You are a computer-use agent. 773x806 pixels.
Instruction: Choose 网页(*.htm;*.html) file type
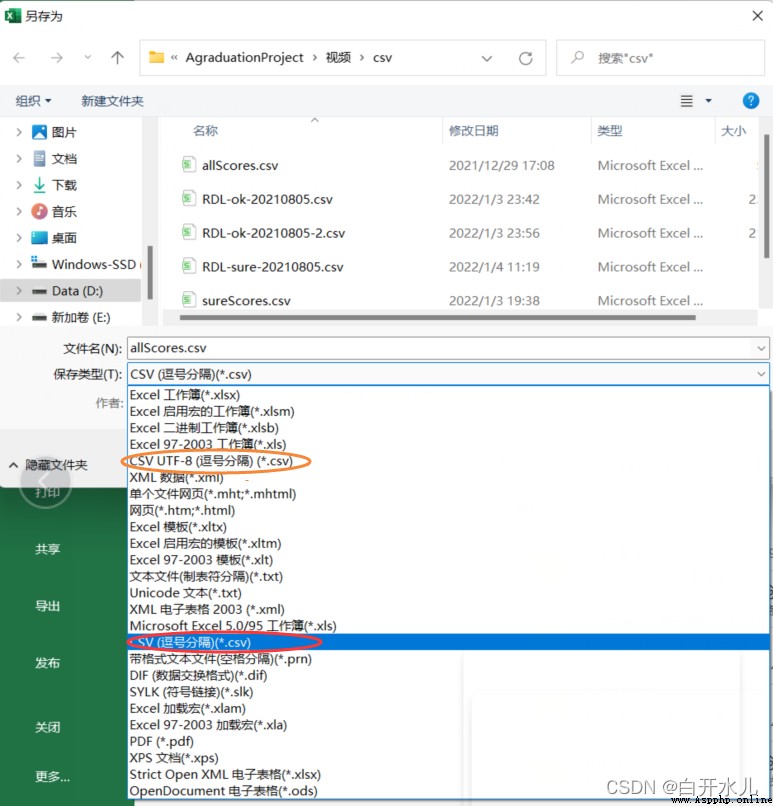[448, 510]
